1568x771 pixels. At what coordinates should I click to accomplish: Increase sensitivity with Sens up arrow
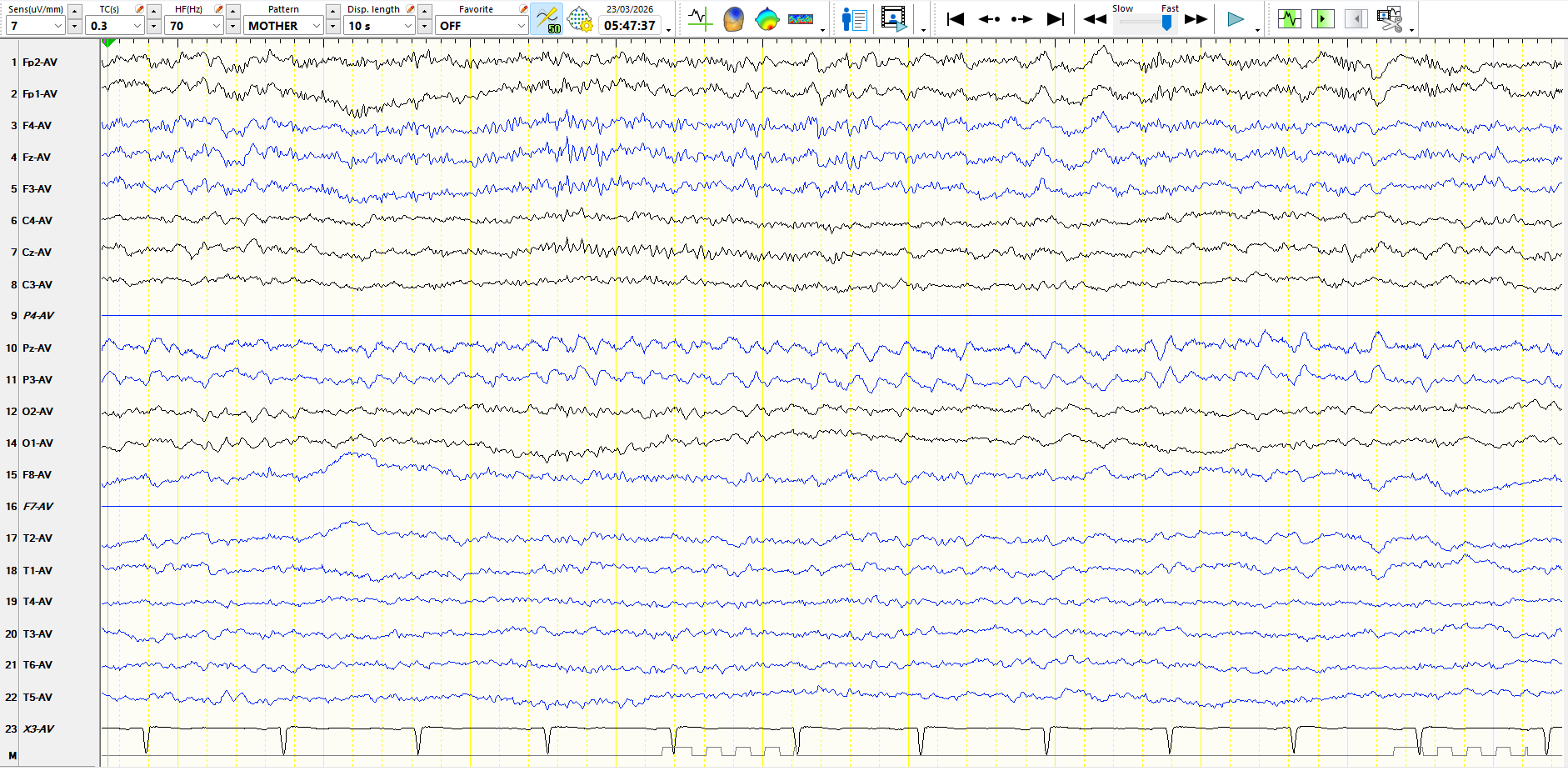[74, 10]
